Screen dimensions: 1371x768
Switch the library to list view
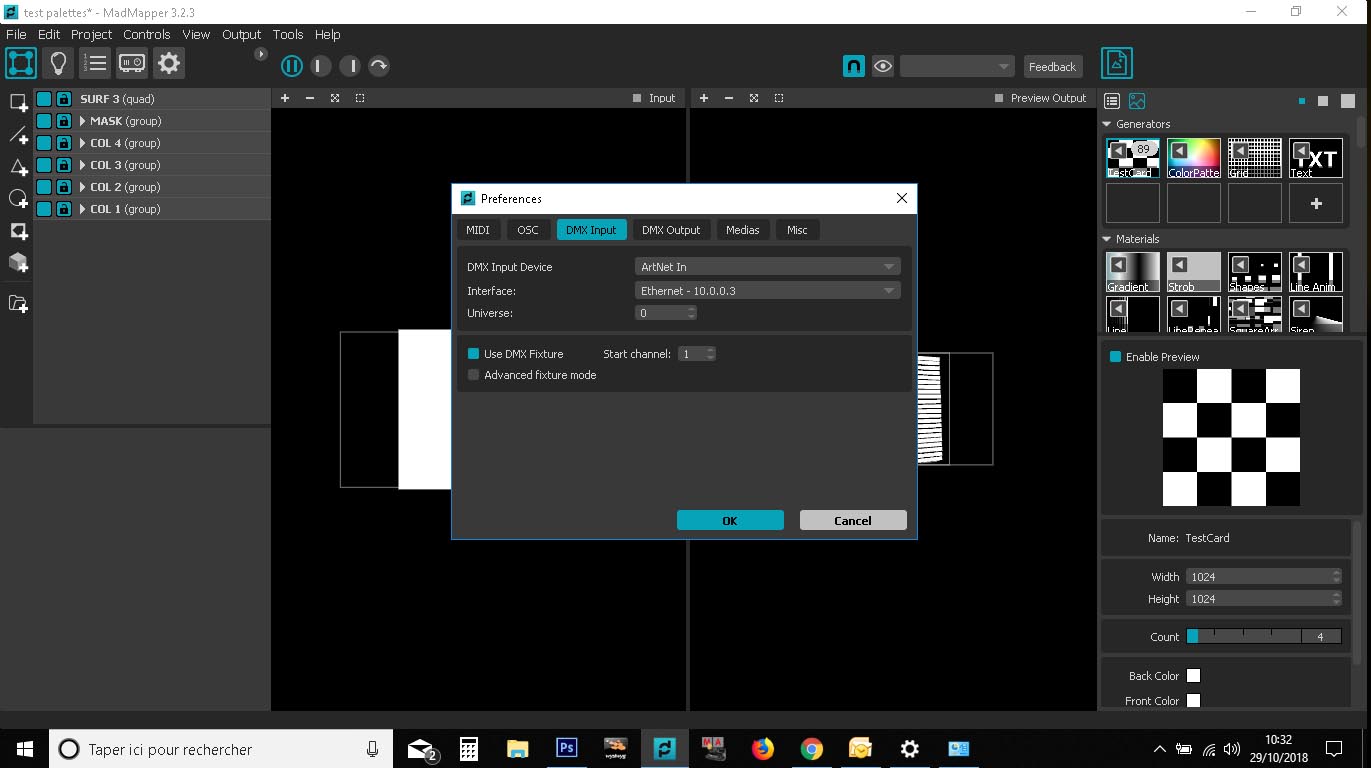[1111, 101]
